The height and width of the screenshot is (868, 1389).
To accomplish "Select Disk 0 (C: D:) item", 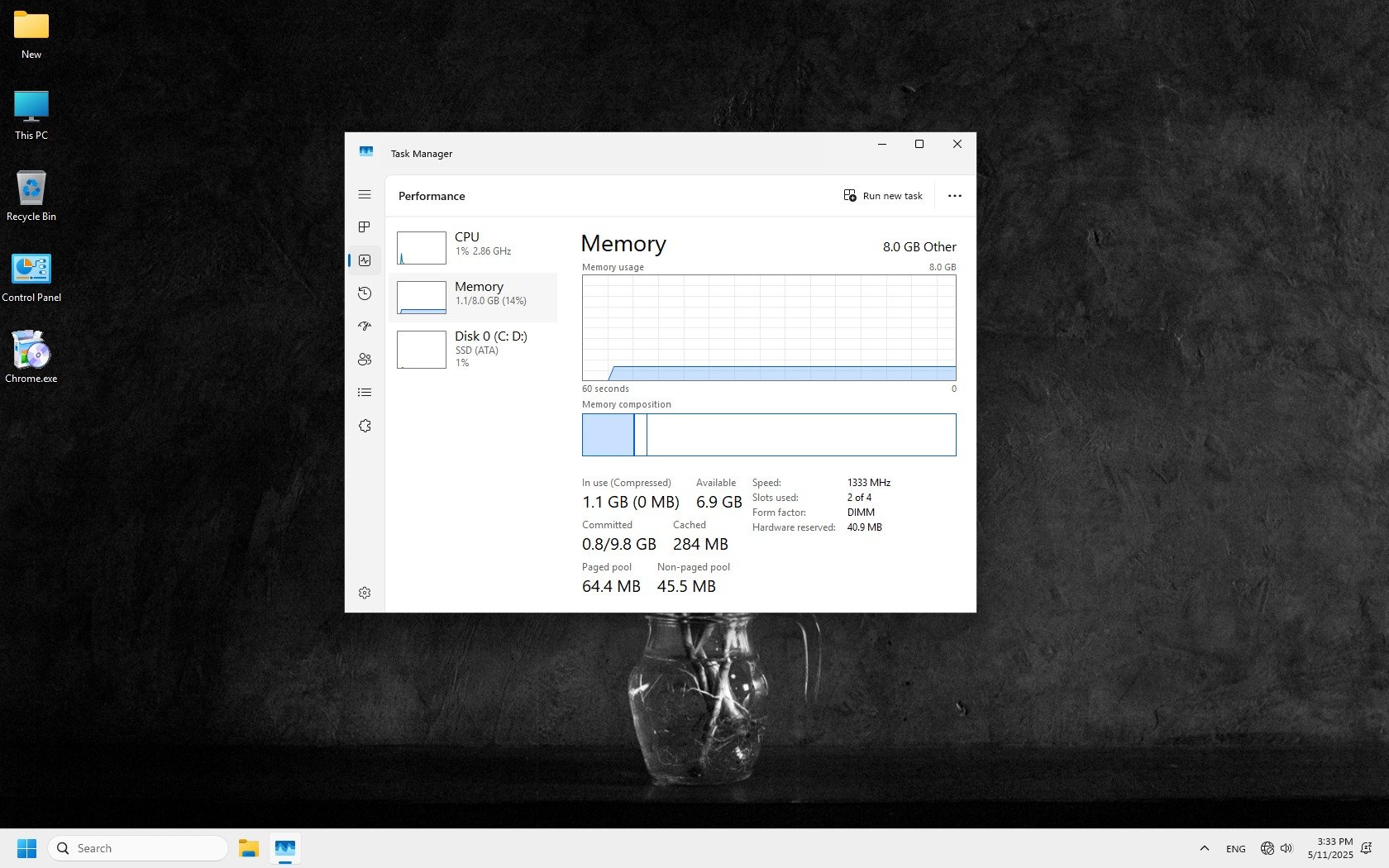I will coord(473,349).
